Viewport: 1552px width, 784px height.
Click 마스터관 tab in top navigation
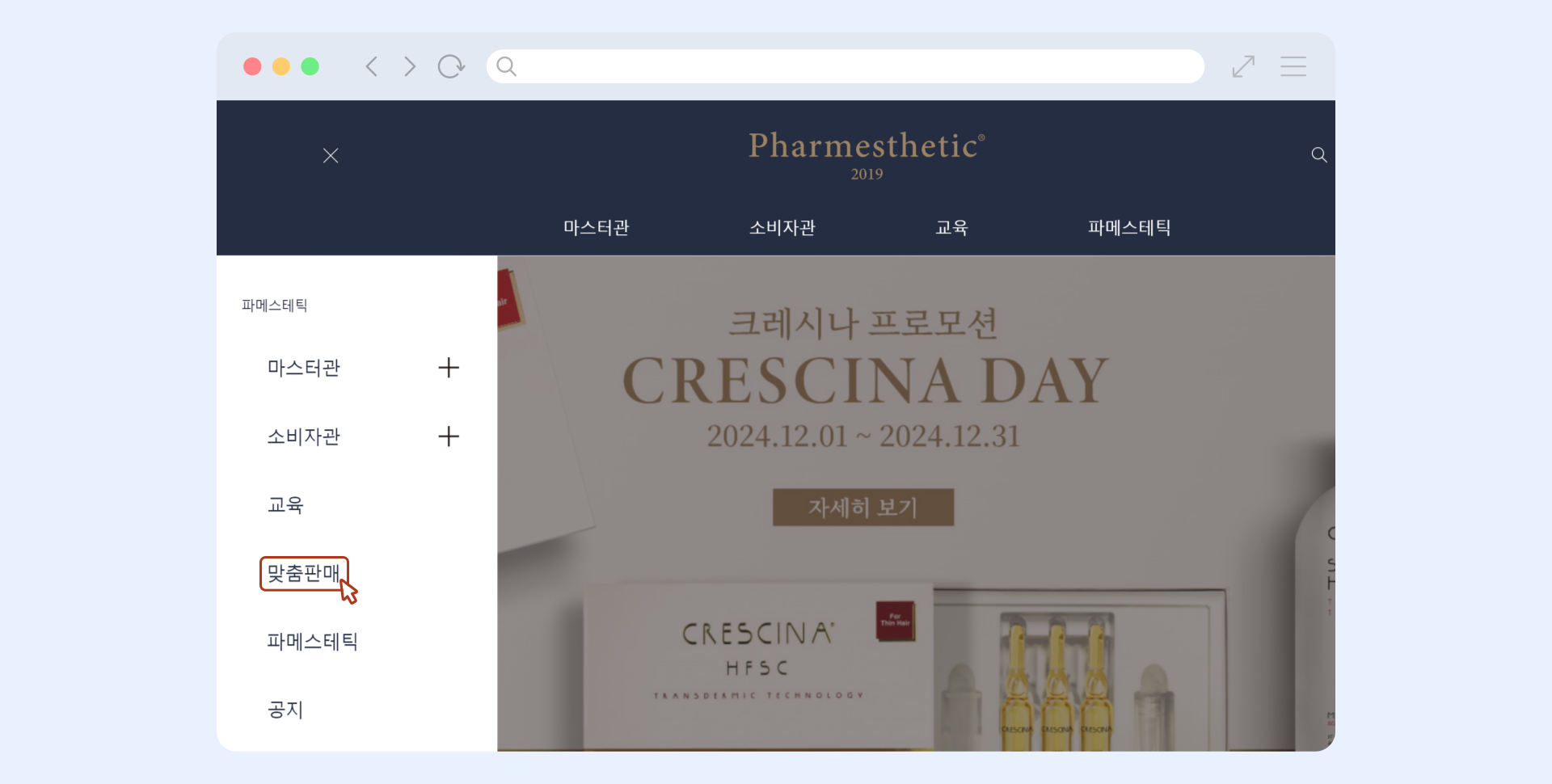(x=597, y=228)
